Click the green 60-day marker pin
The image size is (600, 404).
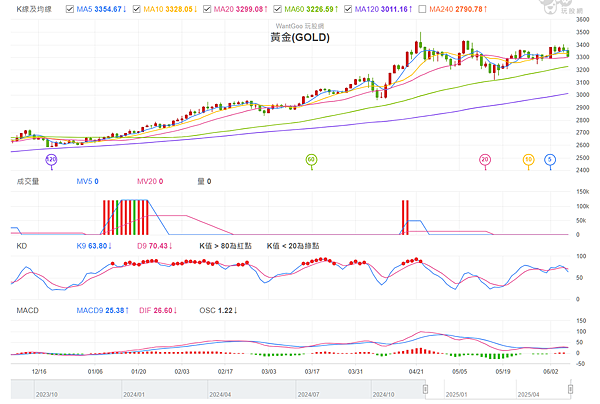point(311,160)
